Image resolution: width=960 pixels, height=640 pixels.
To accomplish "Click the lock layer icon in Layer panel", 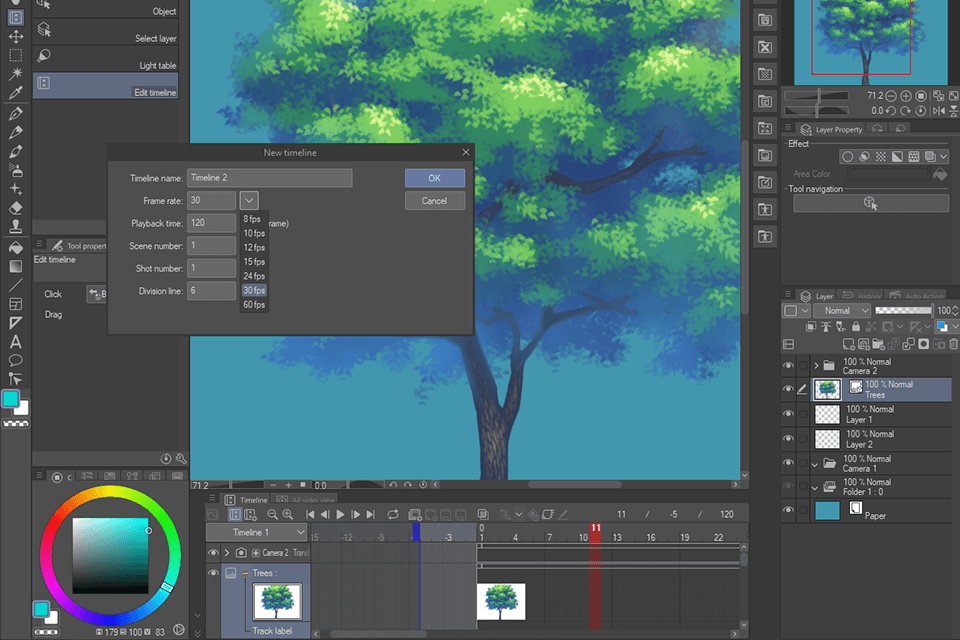I will pyautogui.click(x=856, y=326).
